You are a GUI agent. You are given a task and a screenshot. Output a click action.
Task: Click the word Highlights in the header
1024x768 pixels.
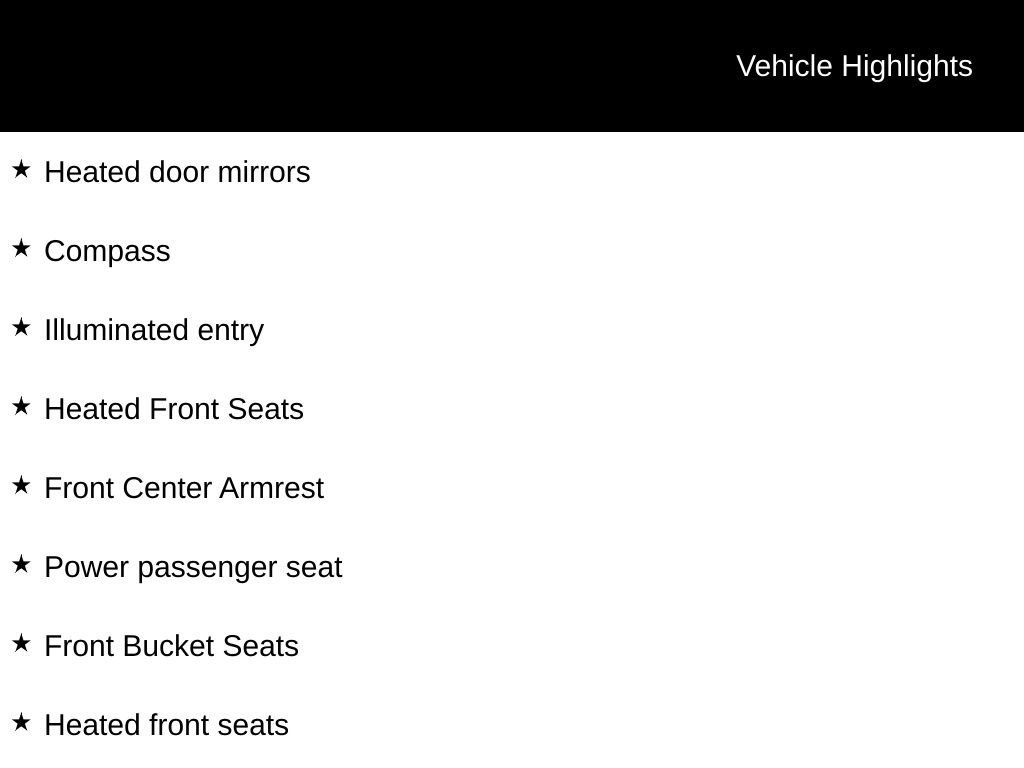coord(907,67)
